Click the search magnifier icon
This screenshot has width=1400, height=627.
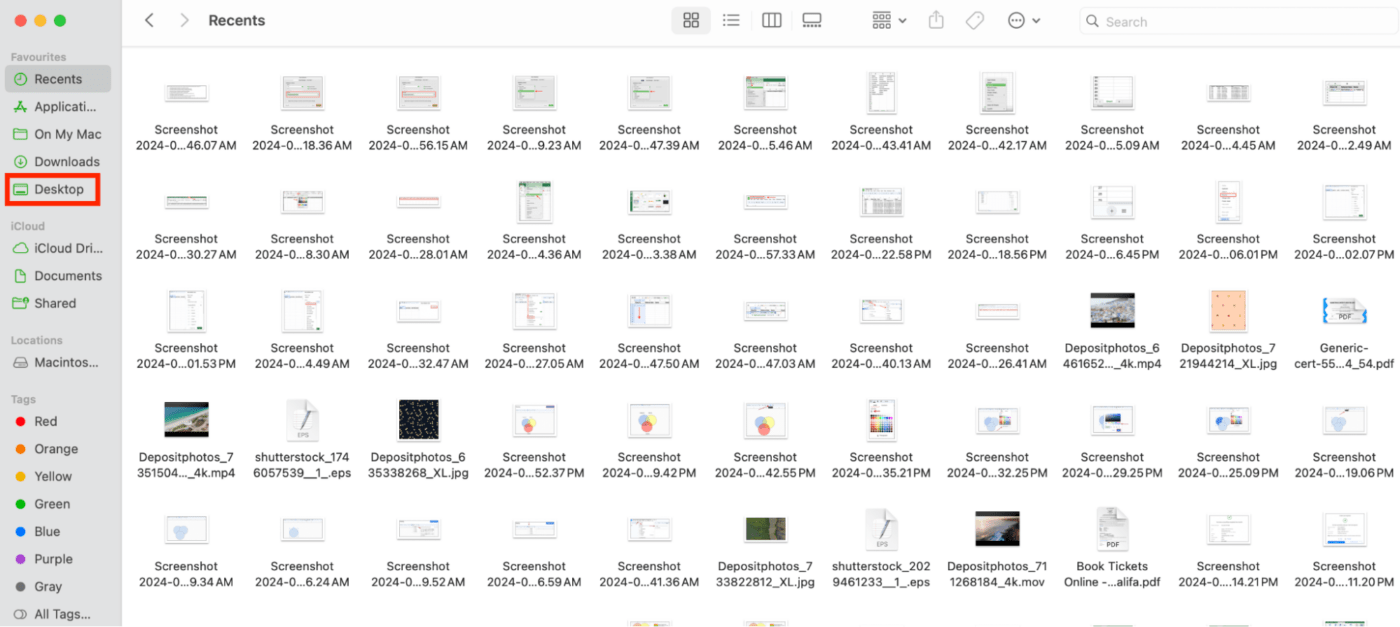pyautogui.click(x=1092, y=20)
